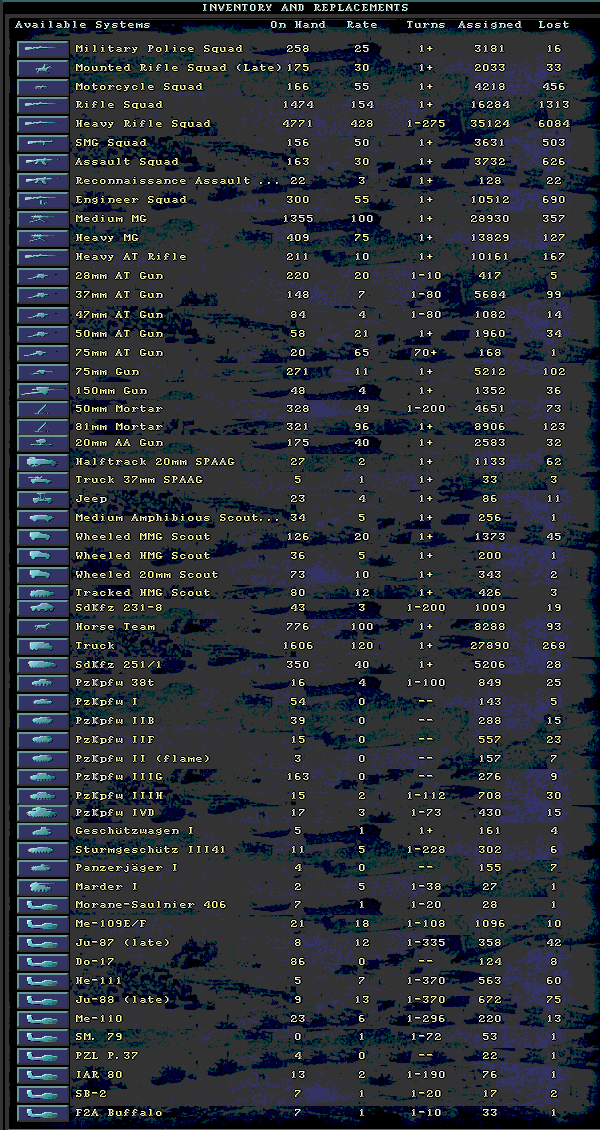
Task: Click the Rate column header
Action: [x=362, y=25]
